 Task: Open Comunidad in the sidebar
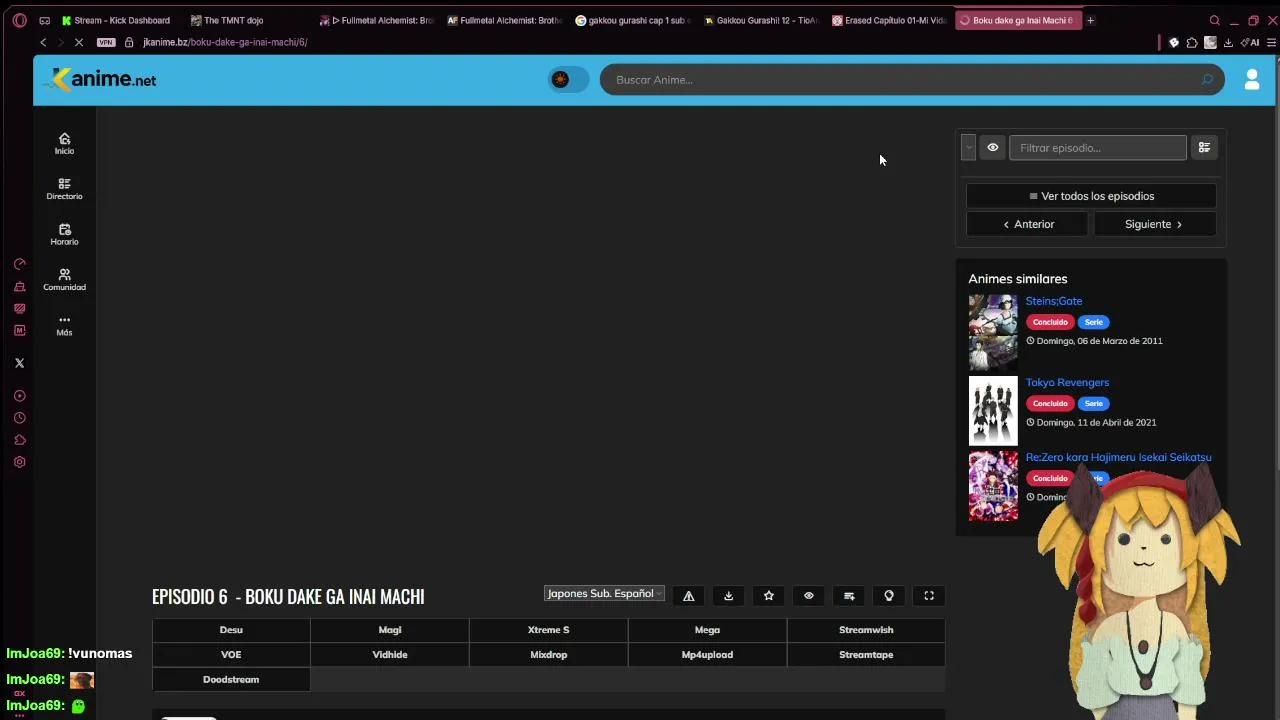point(64,280)
